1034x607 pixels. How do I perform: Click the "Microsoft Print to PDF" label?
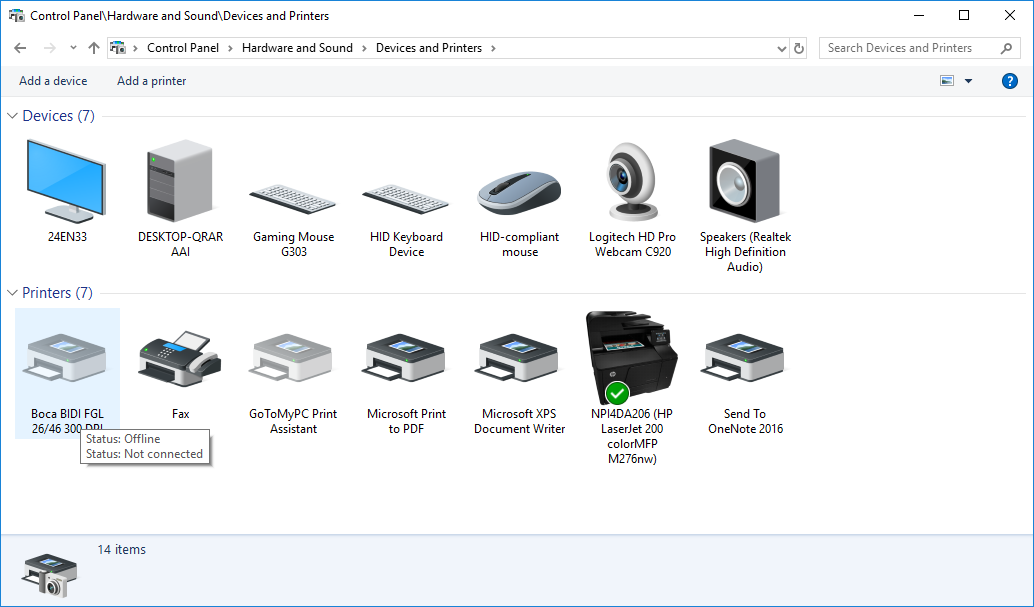click(x=406, y=421)
